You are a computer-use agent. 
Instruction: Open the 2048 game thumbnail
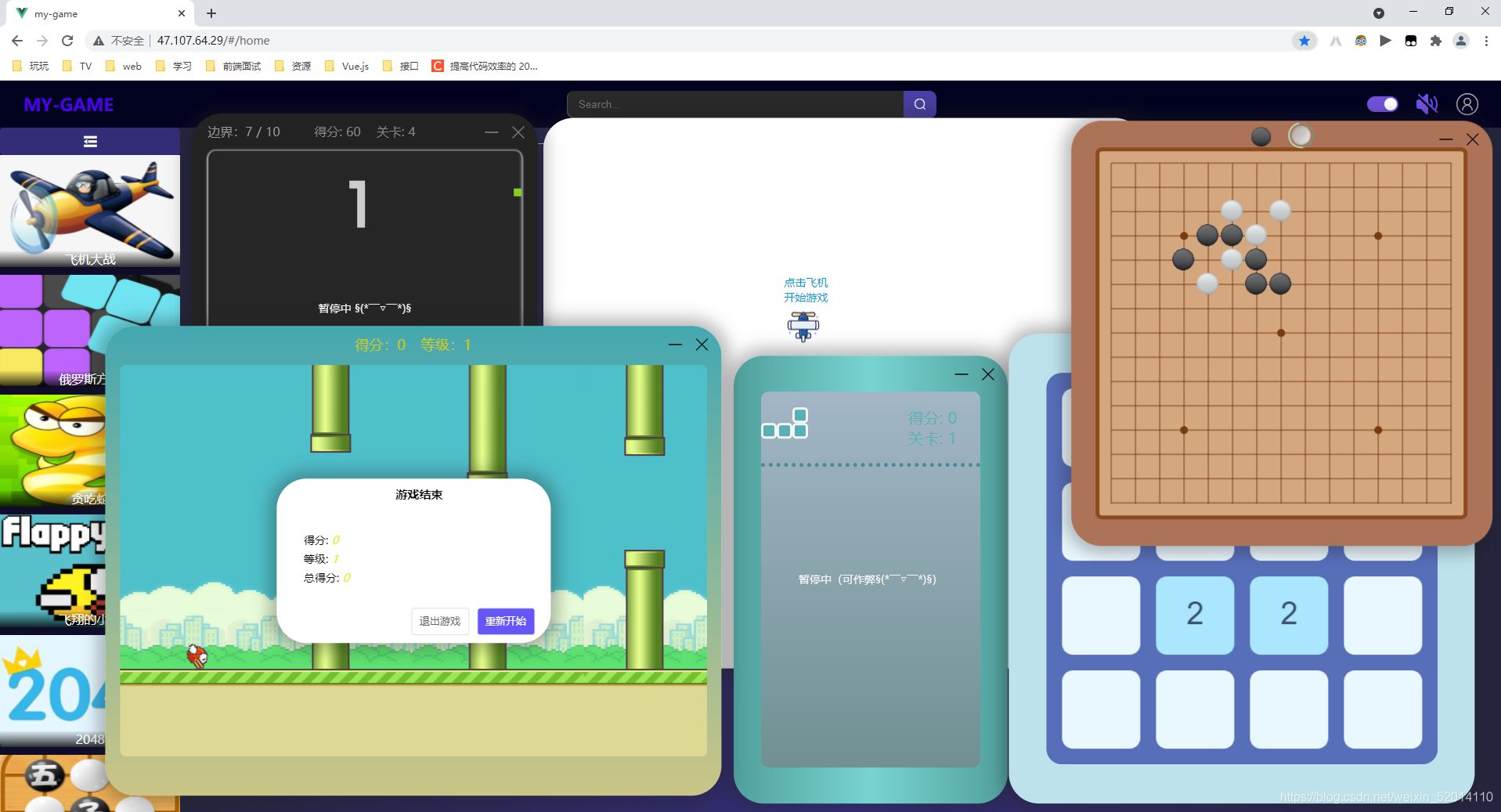(x=53, y=691)
